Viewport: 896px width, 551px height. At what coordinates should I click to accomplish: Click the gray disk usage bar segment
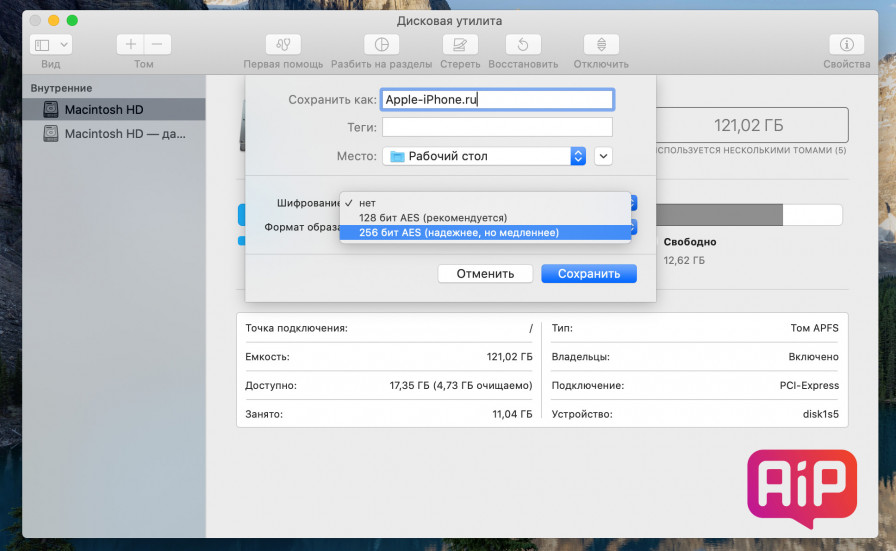(x=719, y=215)
